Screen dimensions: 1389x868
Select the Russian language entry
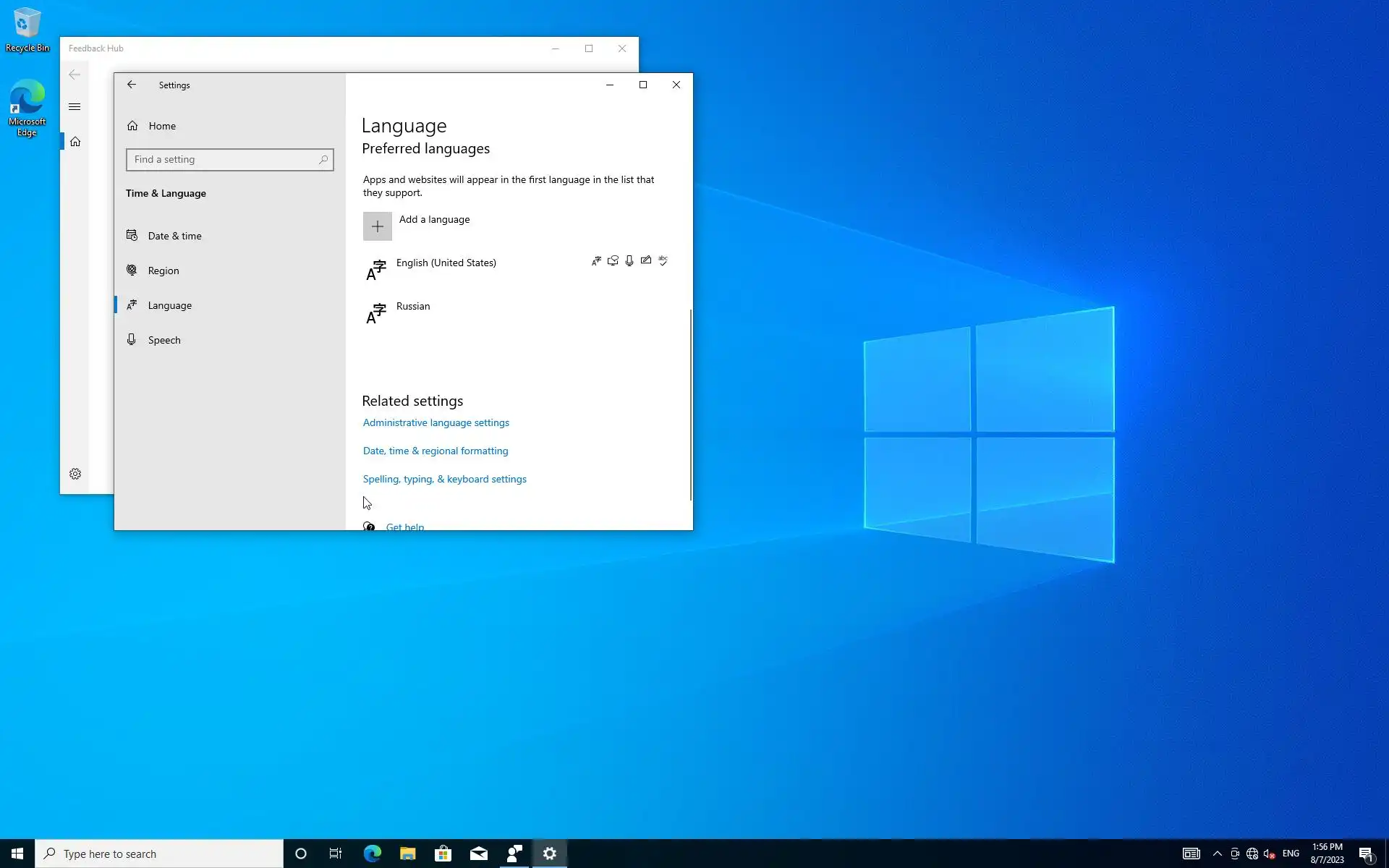[413, 307]
